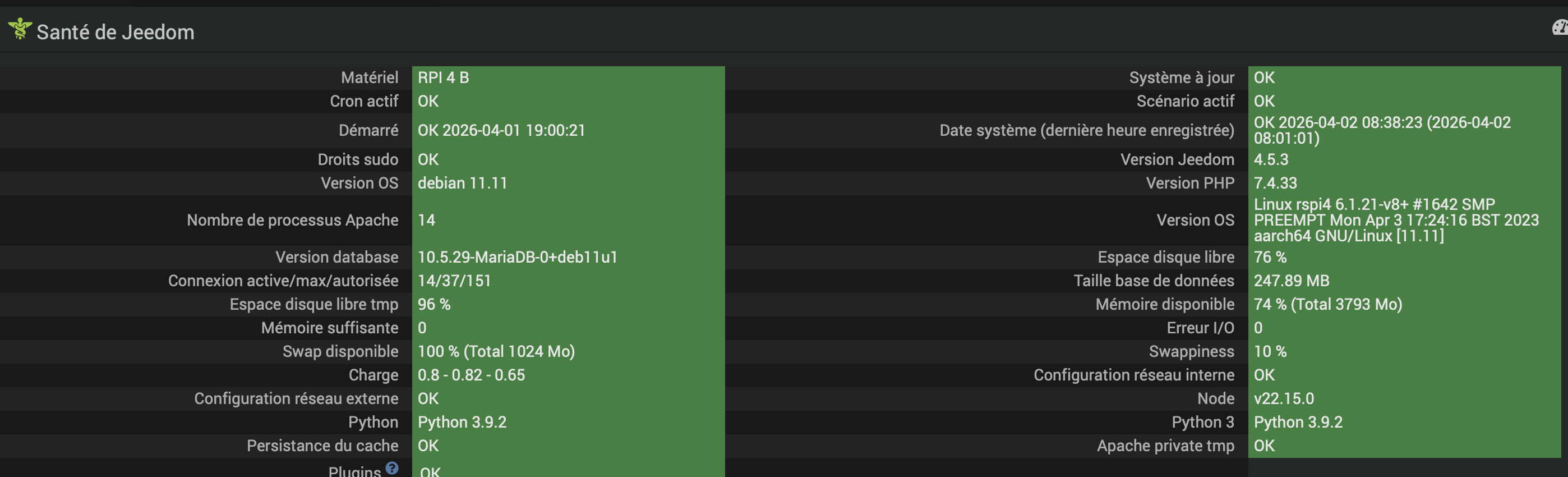Screen dimensions: 1568x477
Task: Click the Version PHP value '7.4.33'
Action: pos(1275,184)
